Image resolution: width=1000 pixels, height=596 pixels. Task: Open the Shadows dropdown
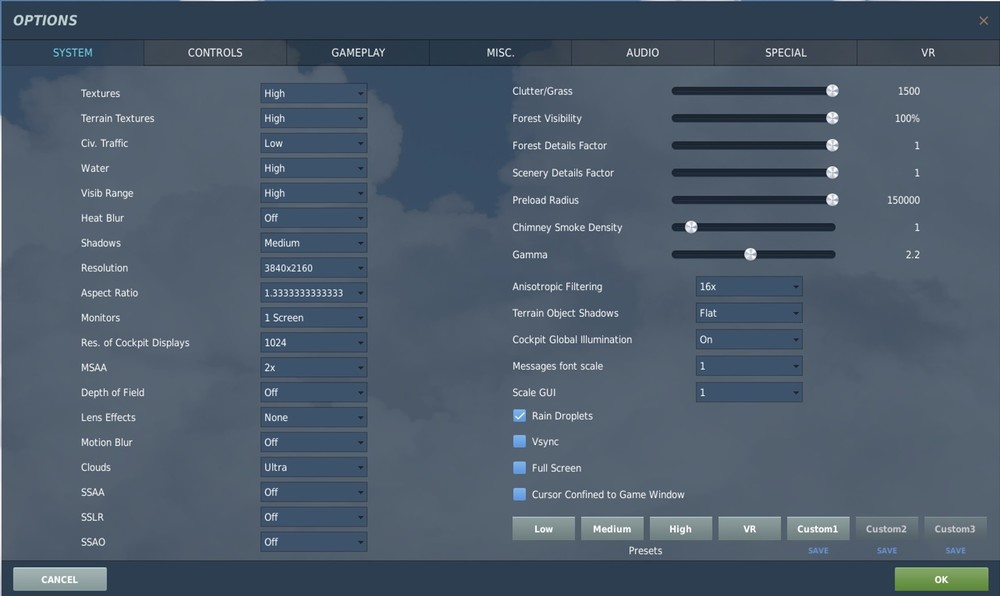click(313, 243)
